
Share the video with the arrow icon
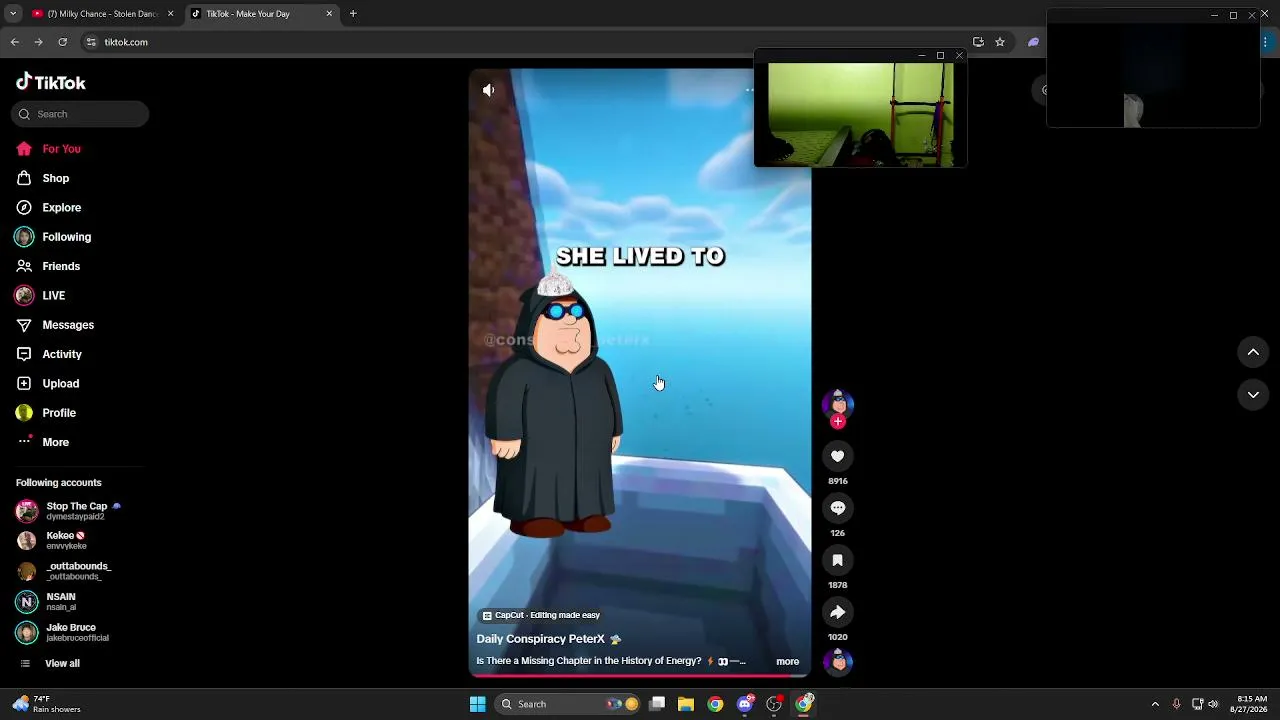[x=838, y=612]
